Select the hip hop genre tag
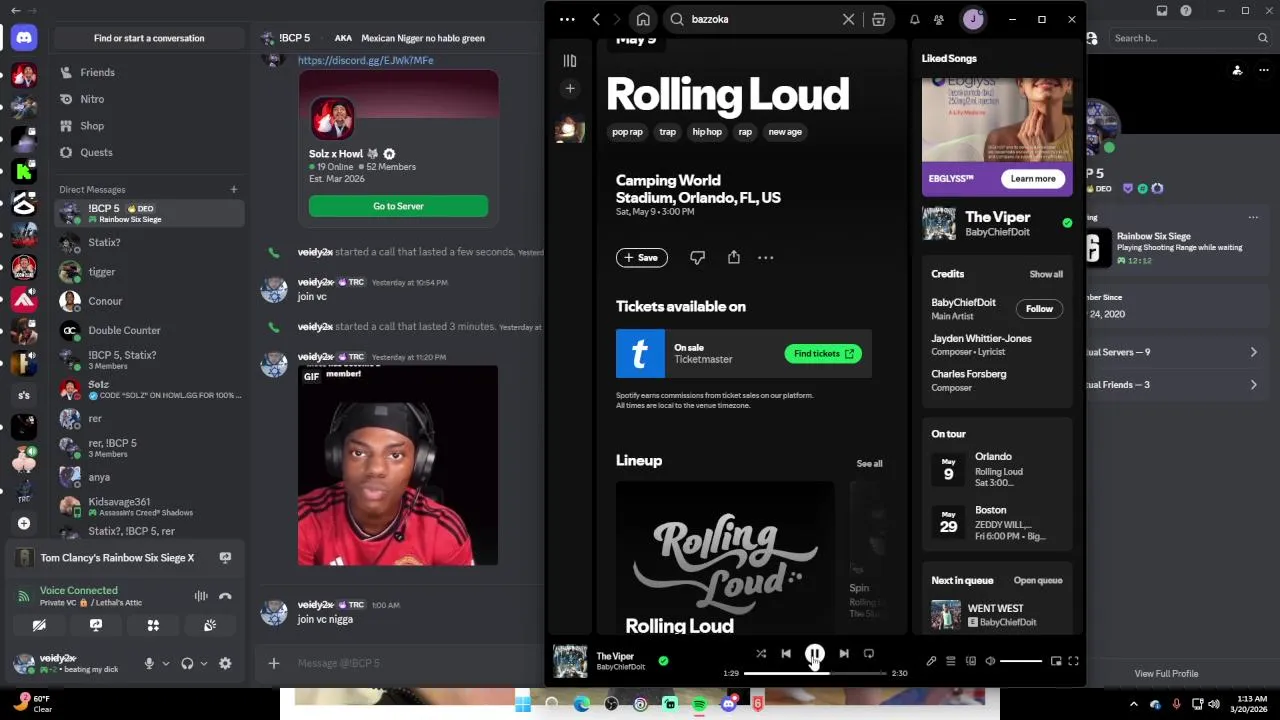Viewport: 1280px width, 720px height. click(707, 132)
